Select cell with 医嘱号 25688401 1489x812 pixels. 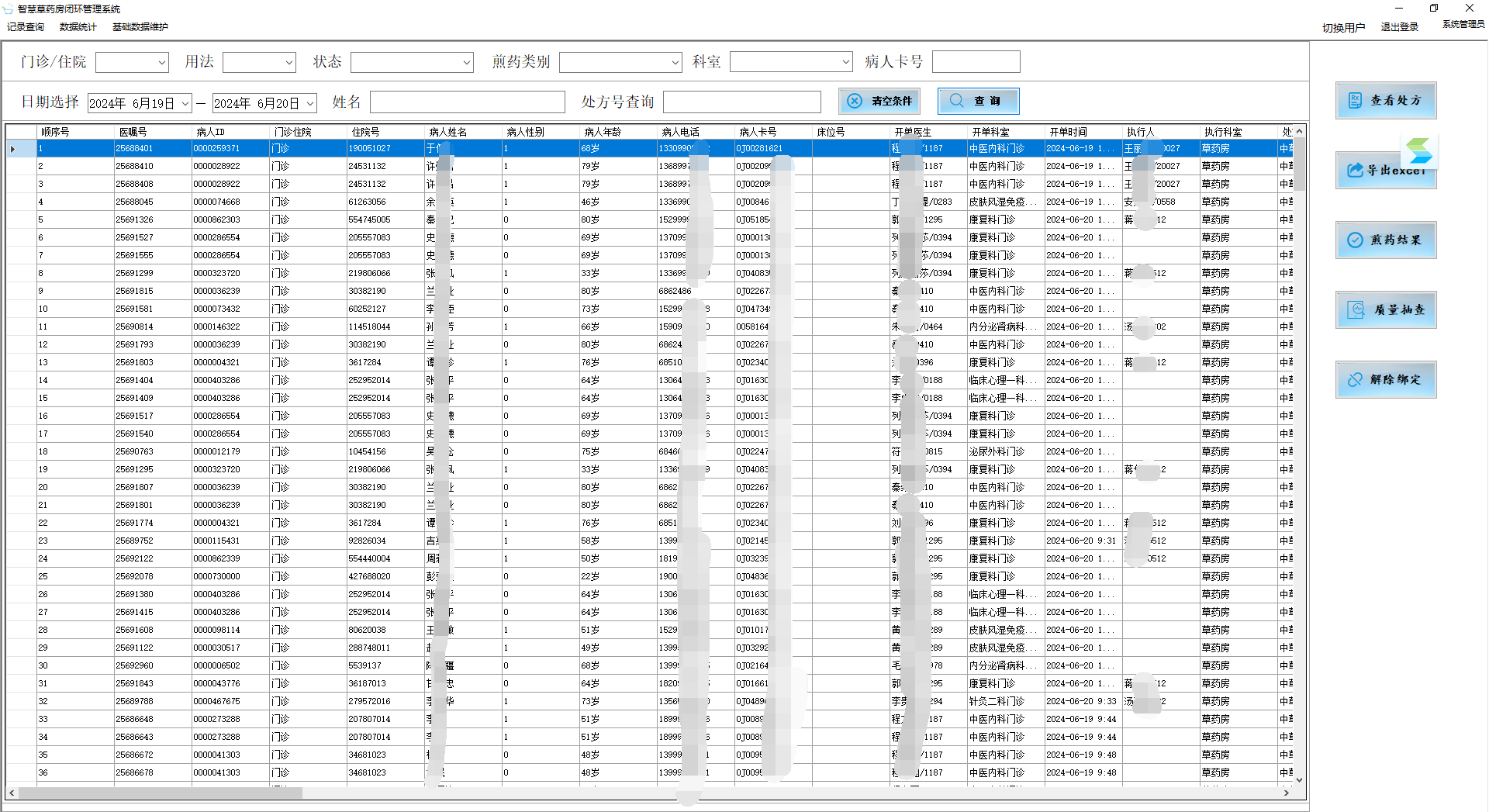(x=153, y=148)
